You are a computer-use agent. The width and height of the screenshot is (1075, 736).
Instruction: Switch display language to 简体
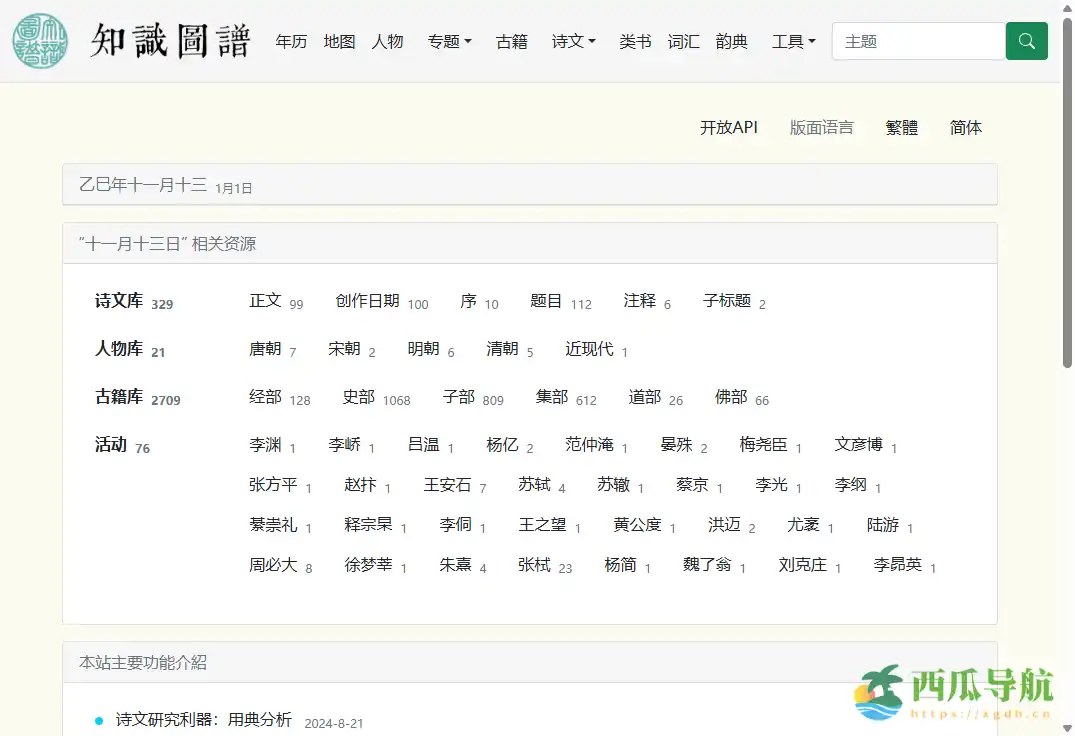[x=965, y=128]
